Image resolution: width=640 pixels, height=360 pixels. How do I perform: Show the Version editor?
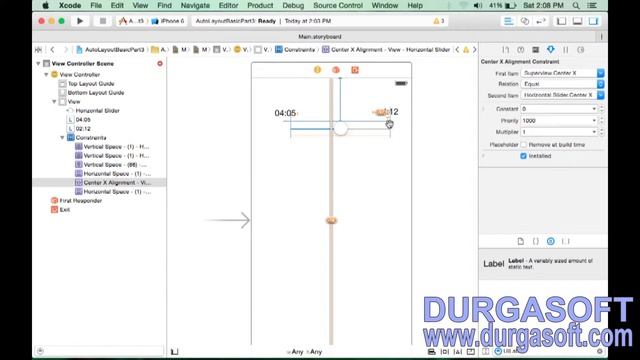click(x=541, y=21)
